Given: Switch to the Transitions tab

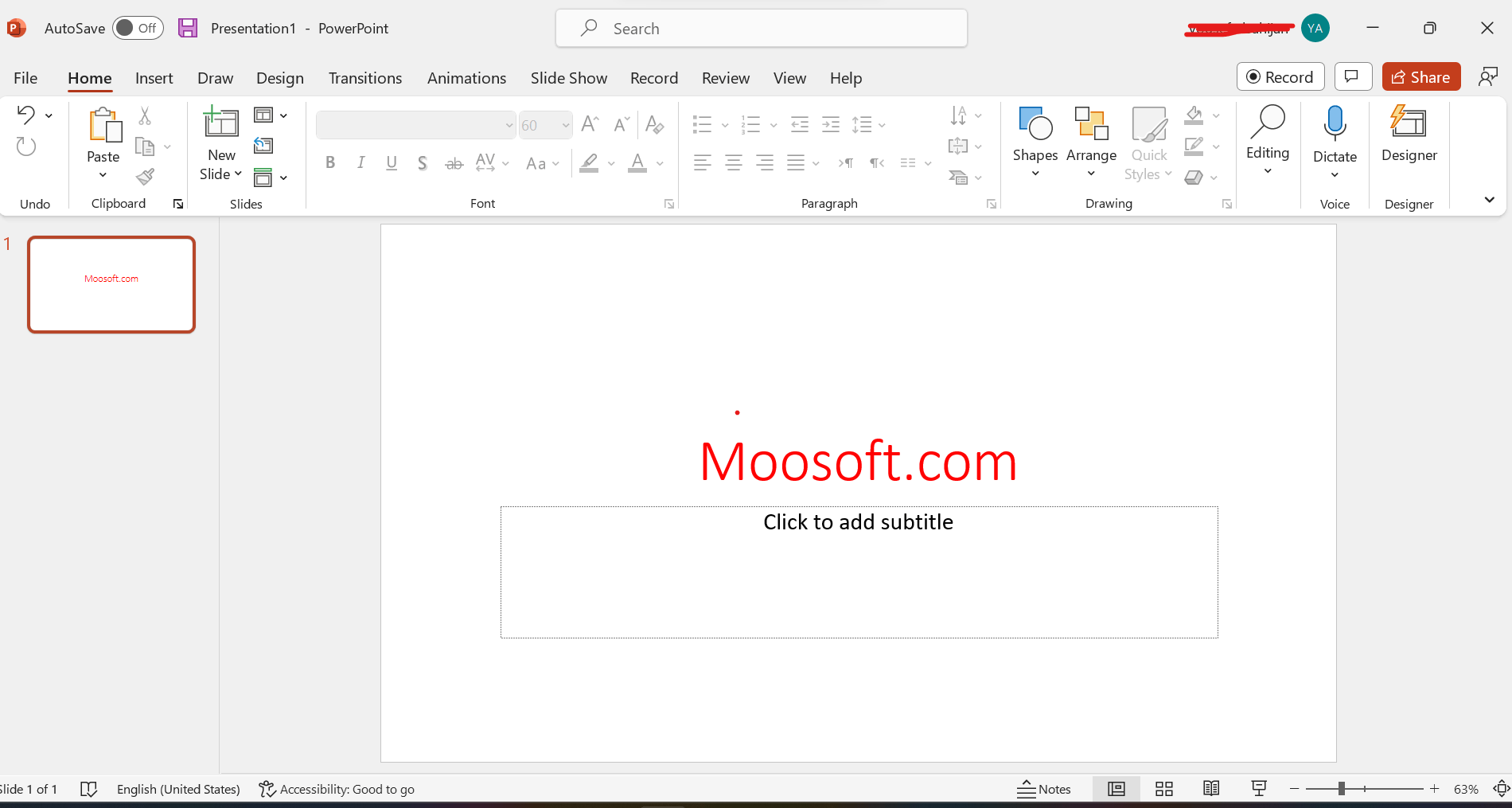Looking at the screenshot, I should (364, 78).
